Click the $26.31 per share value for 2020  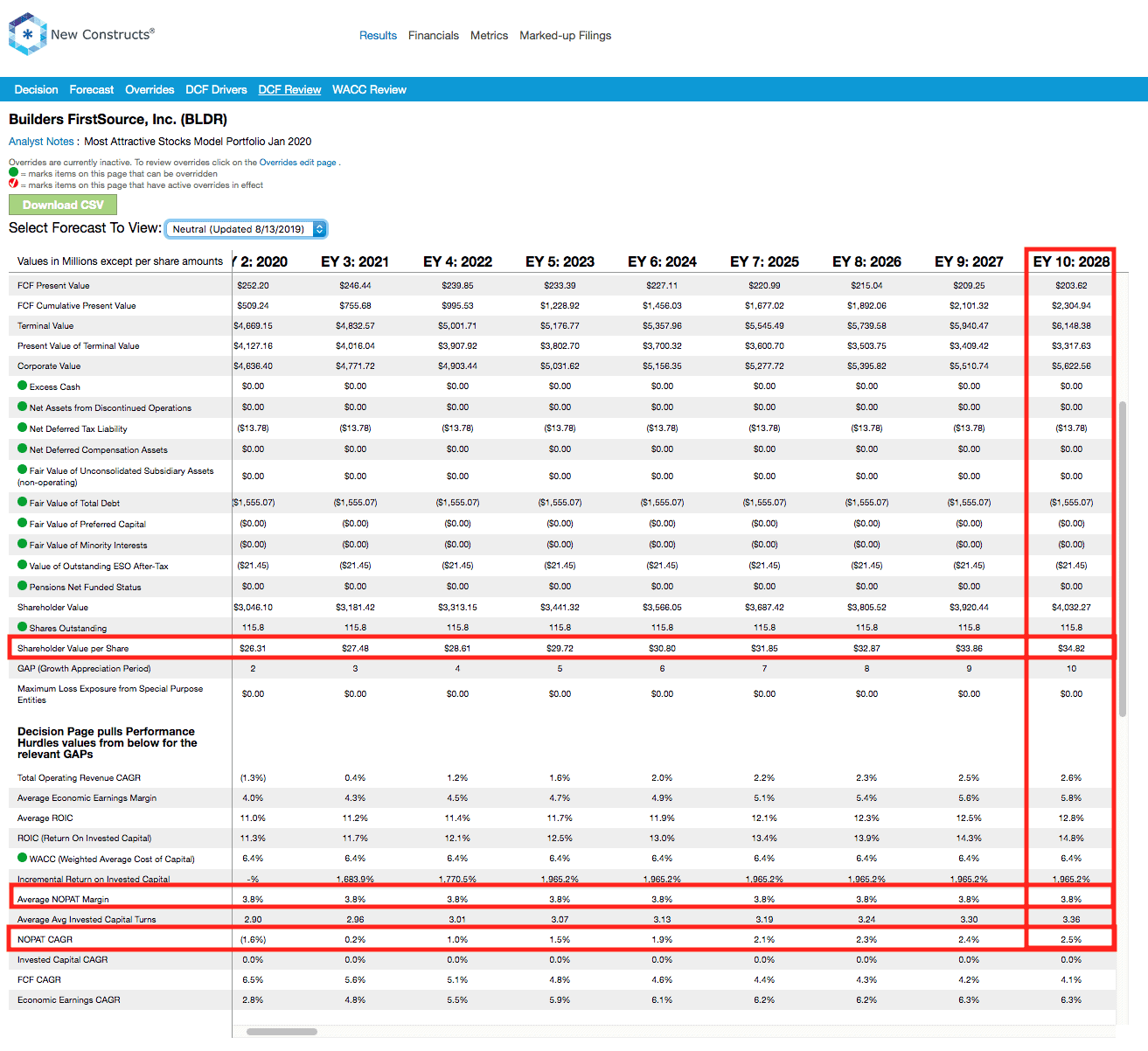(x=253, y=648)
